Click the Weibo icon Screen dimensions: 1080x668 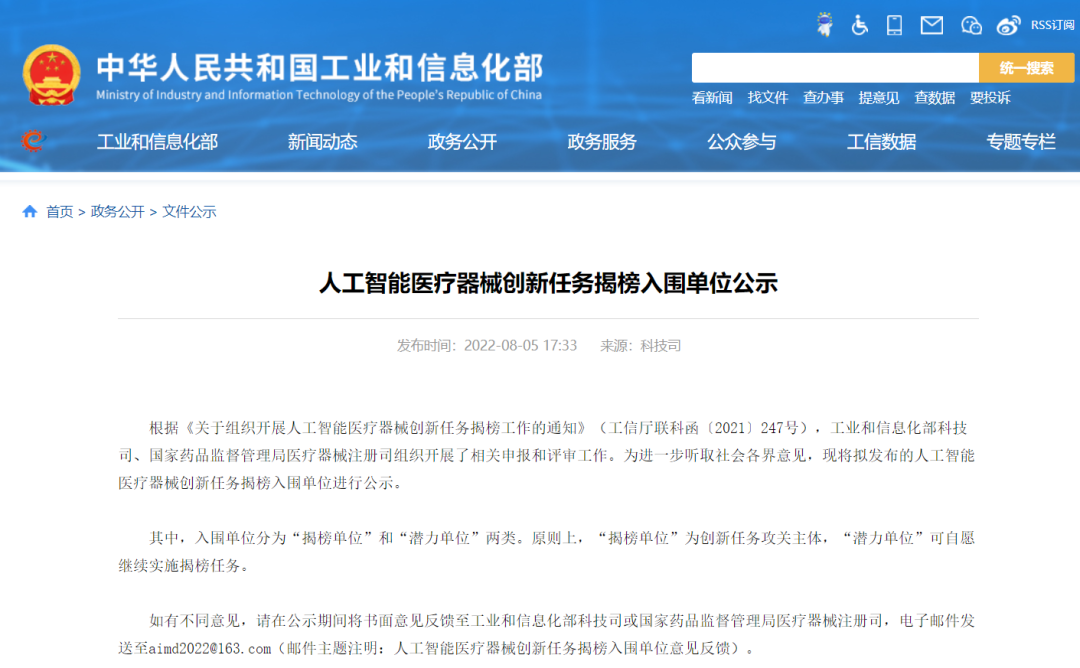click(1008, 25)
